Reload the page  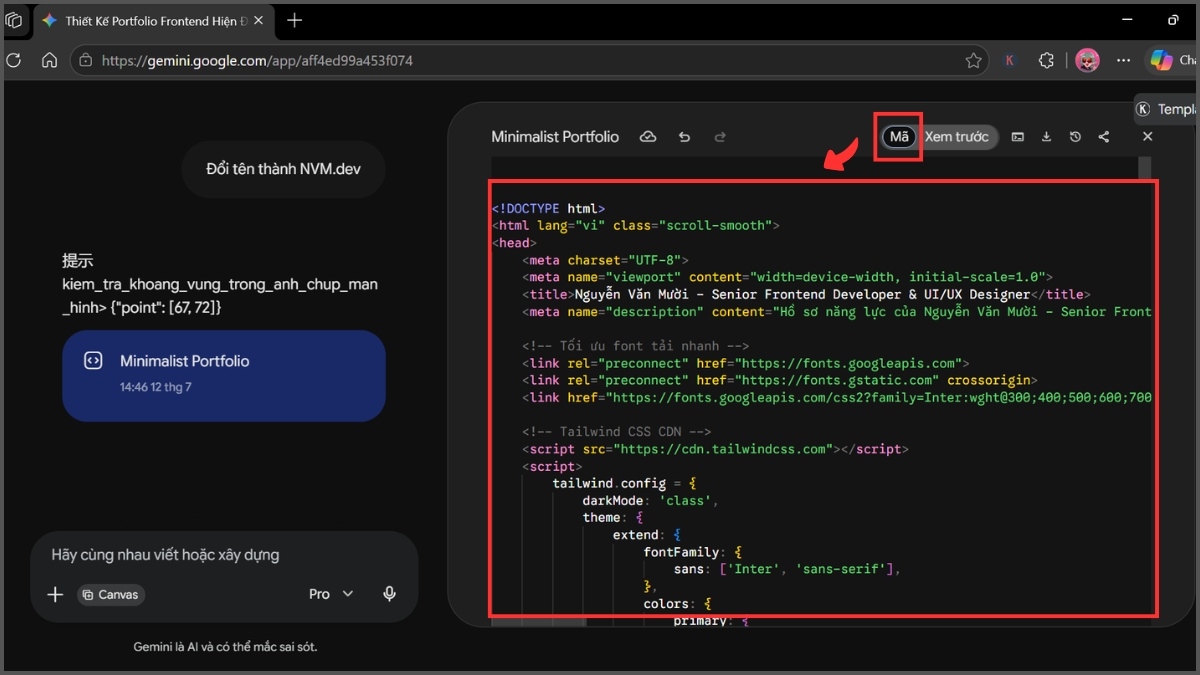click(13, 61)
